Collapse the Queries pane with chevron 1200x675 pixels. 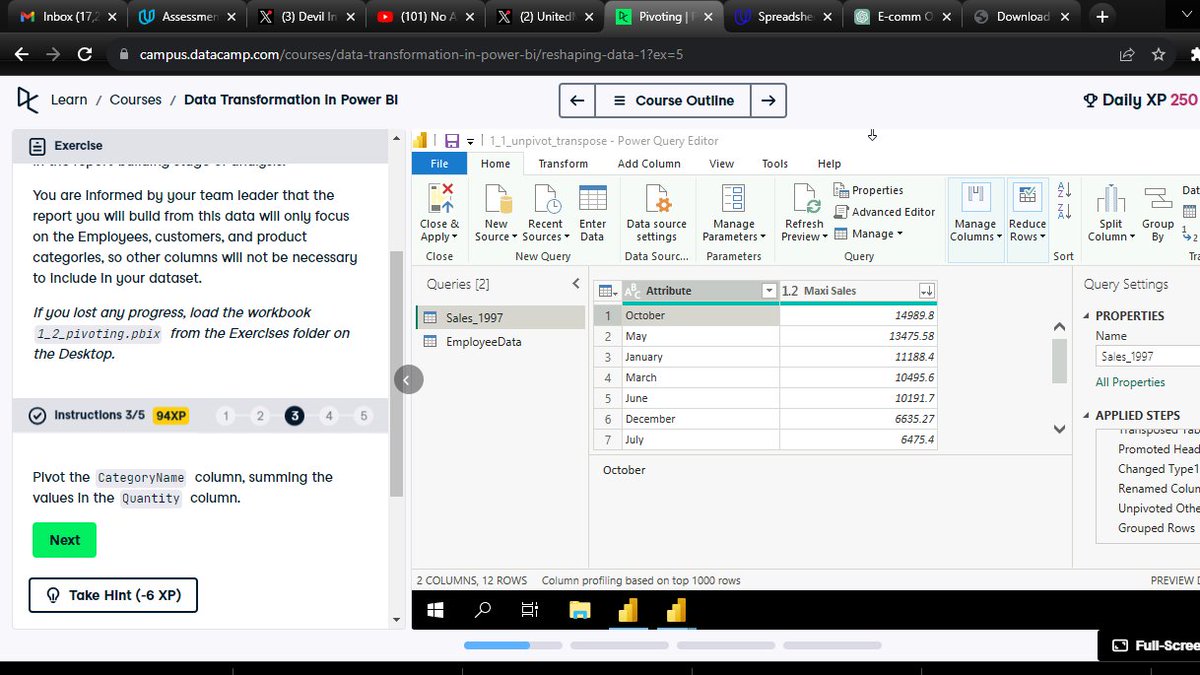click(x=576, y=284)
